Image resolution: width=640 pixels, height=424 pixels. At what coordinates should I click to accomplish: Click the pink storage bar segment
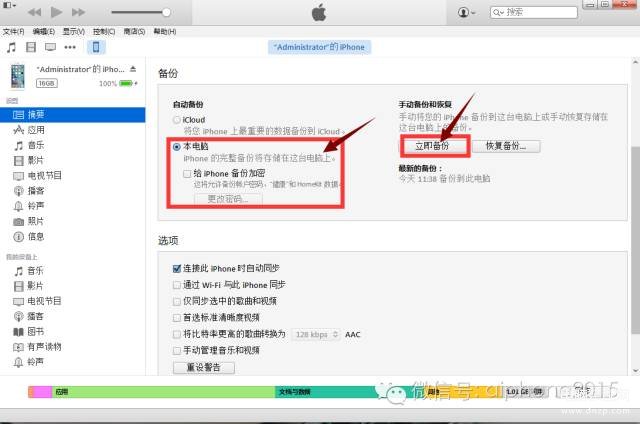[42, 392]
